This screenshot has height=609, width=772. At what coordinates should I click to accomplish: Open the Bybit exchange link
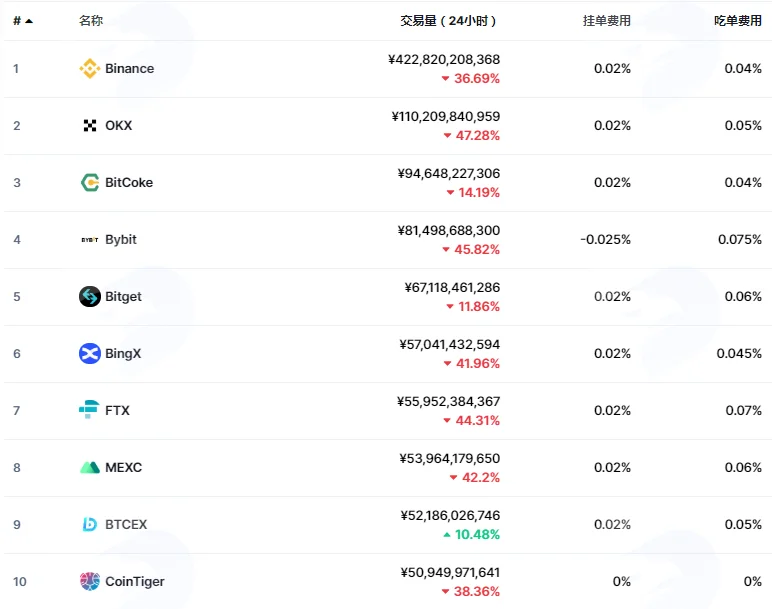(x=121, y=240)
